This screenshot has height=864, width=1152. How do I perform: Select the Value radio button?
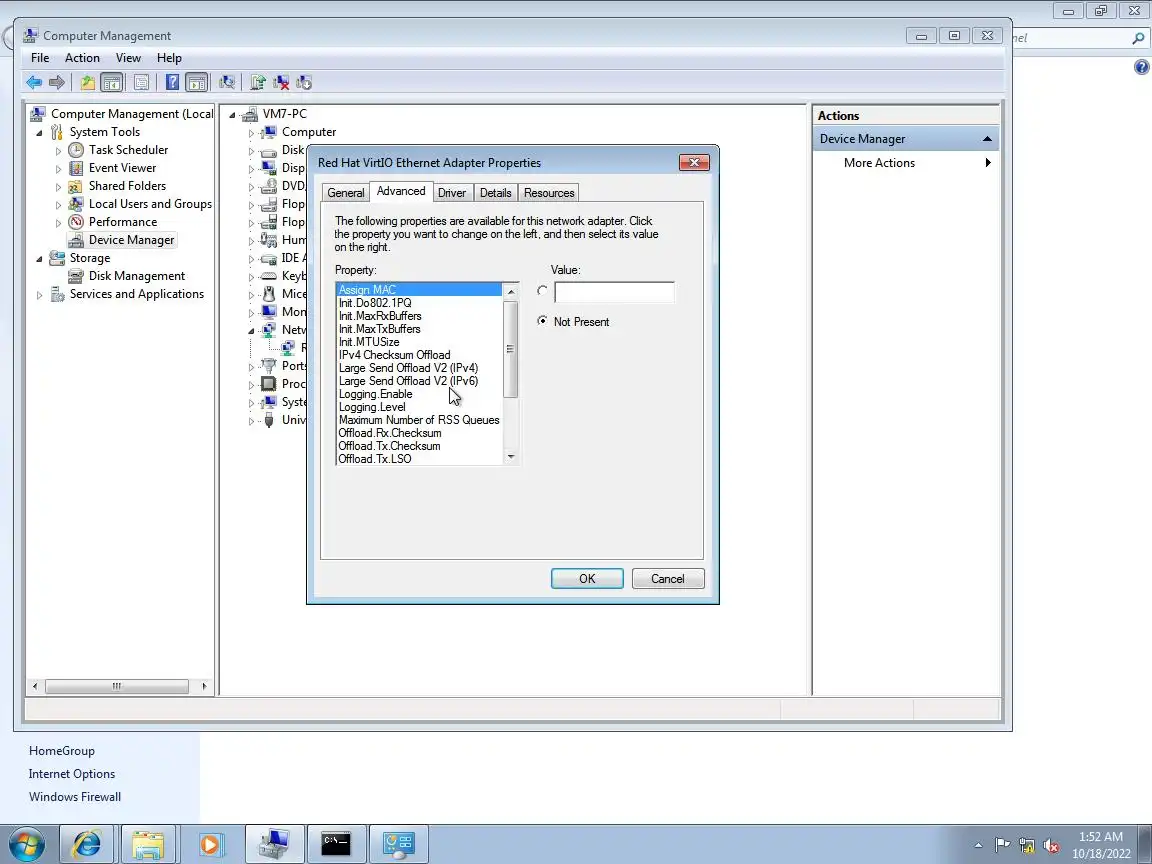pos(542,291)
